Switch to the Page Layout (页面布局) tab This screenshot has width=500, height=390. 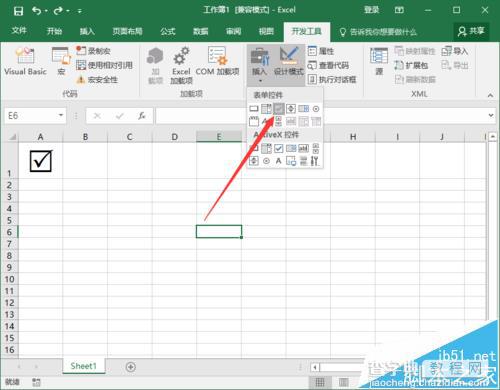[x=127, y=31]
